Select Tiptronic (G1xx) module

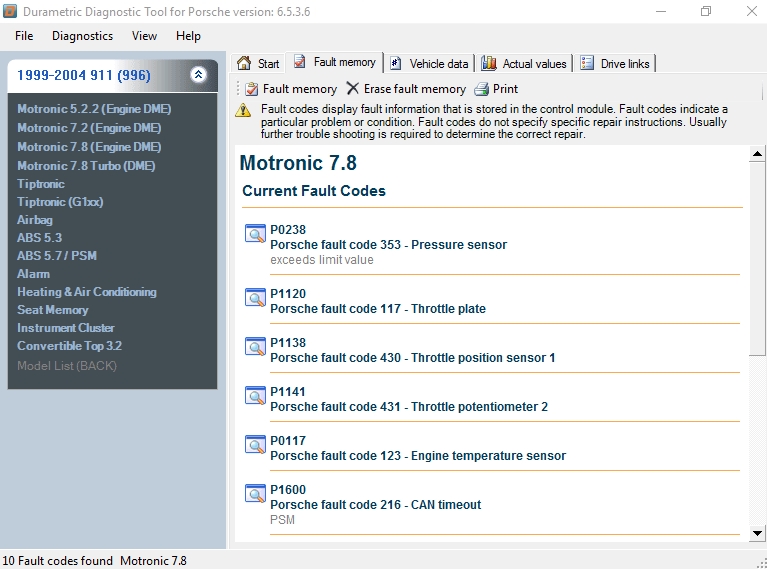pos(60,202)
